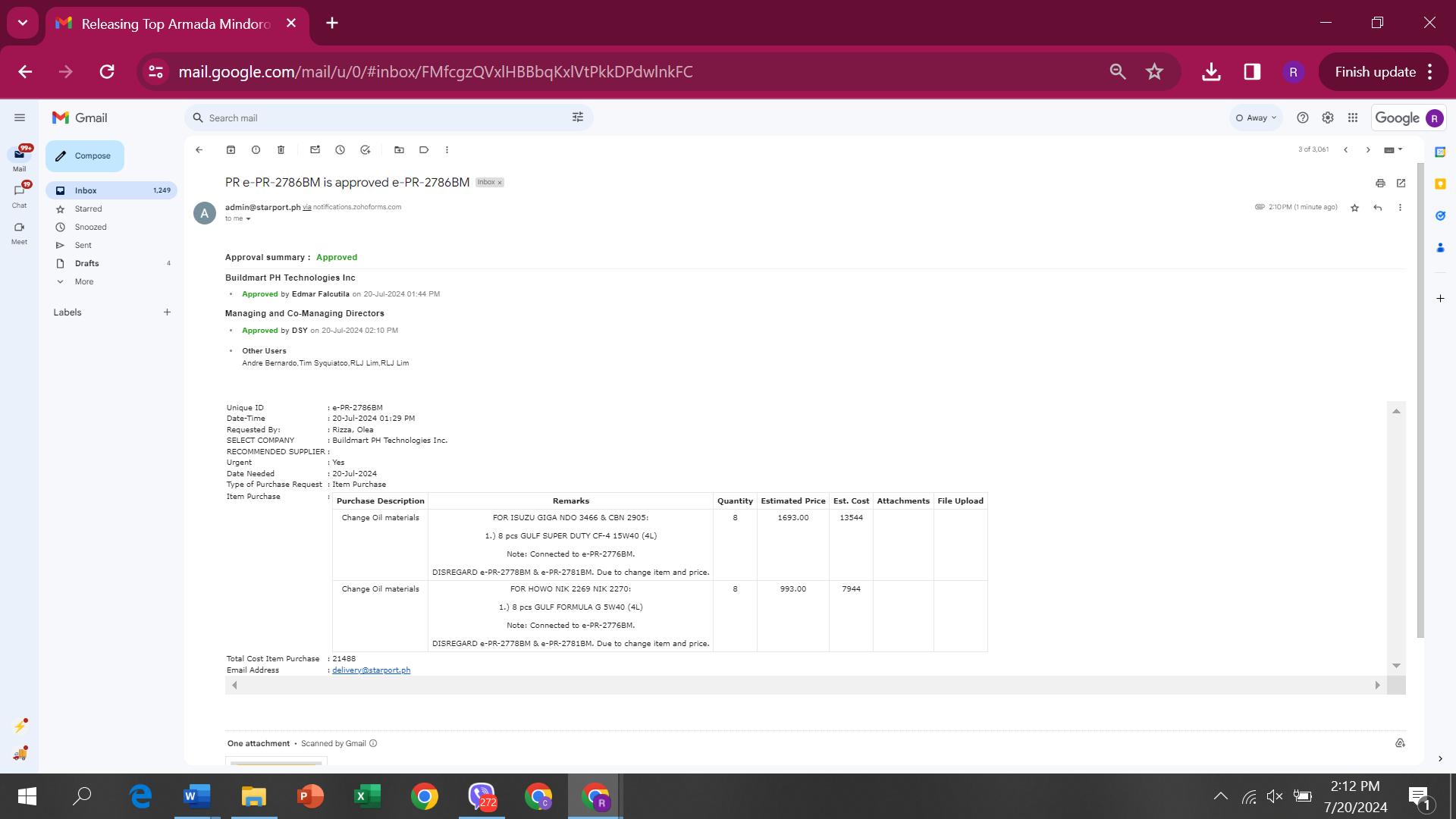Expand More in the left sidebar
Screen dimensions: 1456x819
click(83, 281)
